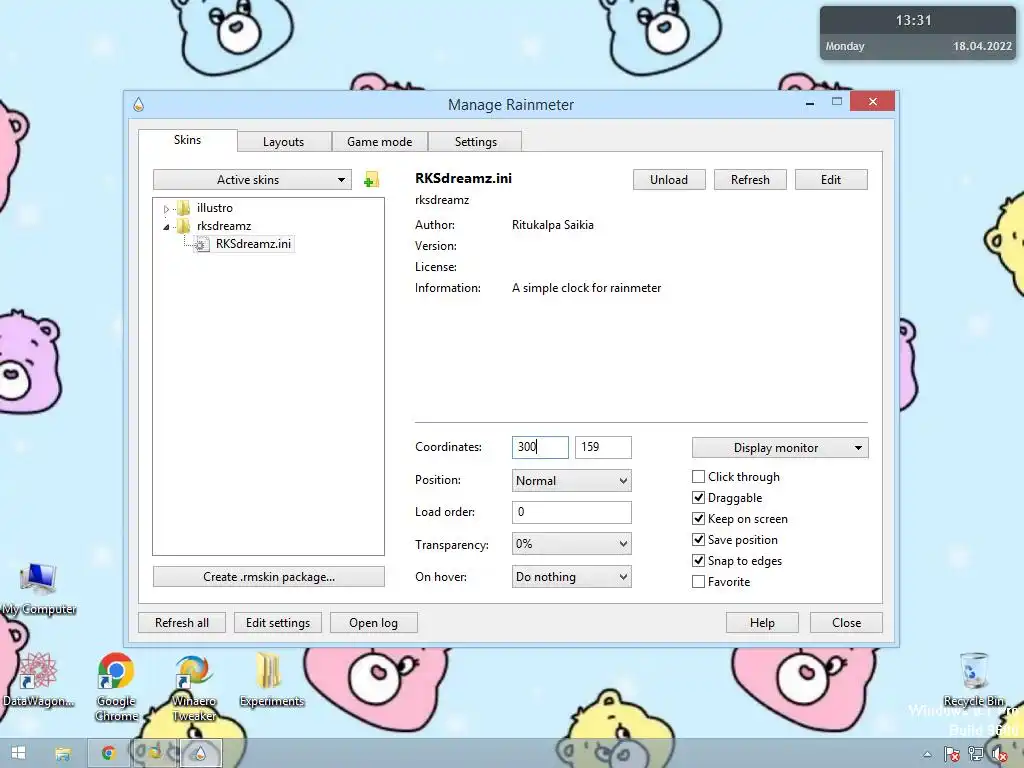Click the Help button
The height and width of the screenshot is (768, 1024).
pyautogui.click(x=762, y=622)
